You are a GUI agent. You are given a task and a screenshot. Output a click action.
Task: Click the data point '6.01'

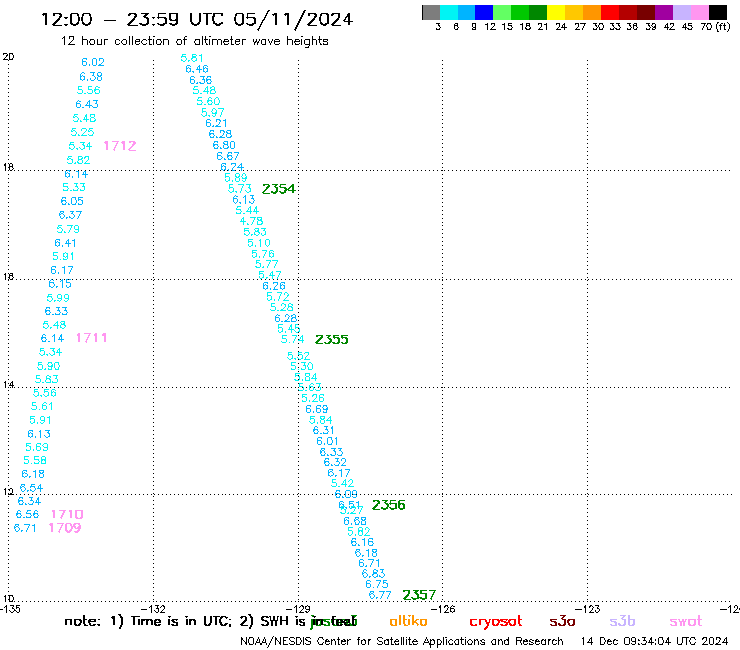[x=327, y=441]
